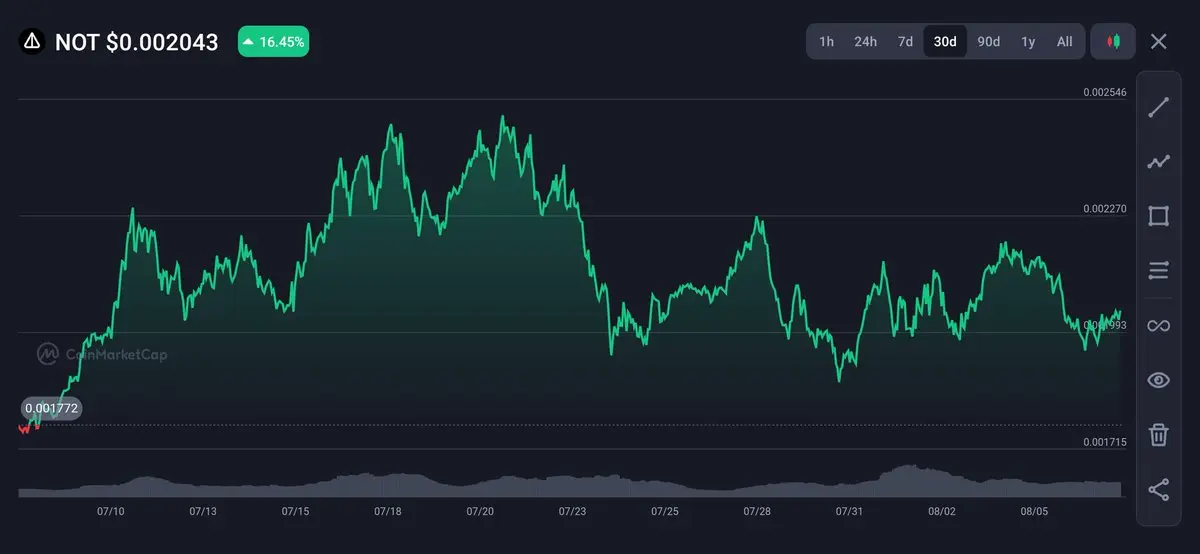Switch to the 1h timeframe
1200x554 pixels.
826,41
